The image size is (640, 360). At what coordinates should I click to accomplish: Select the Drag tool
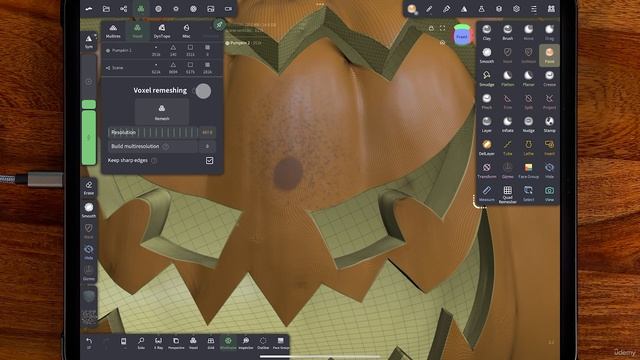pos(549,32)
